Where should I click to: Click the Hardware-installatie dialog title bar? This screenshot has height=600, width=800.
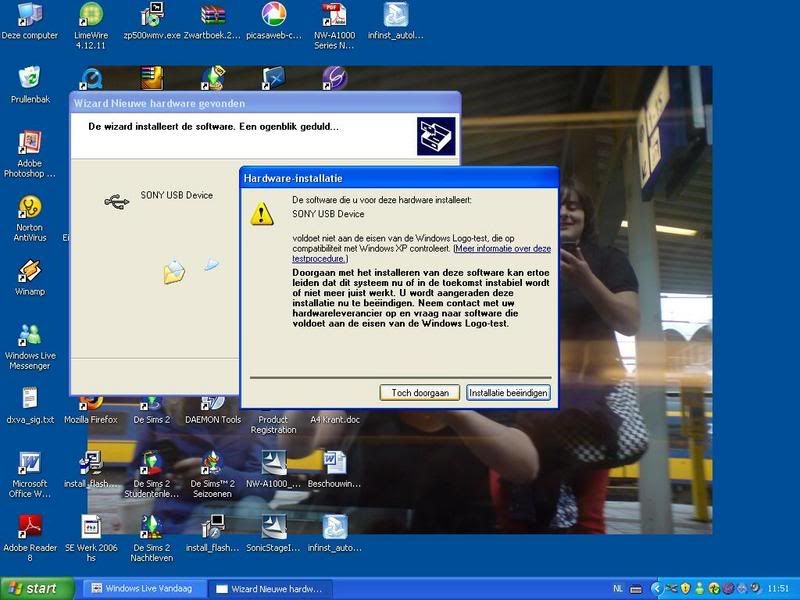click(399, 178)
